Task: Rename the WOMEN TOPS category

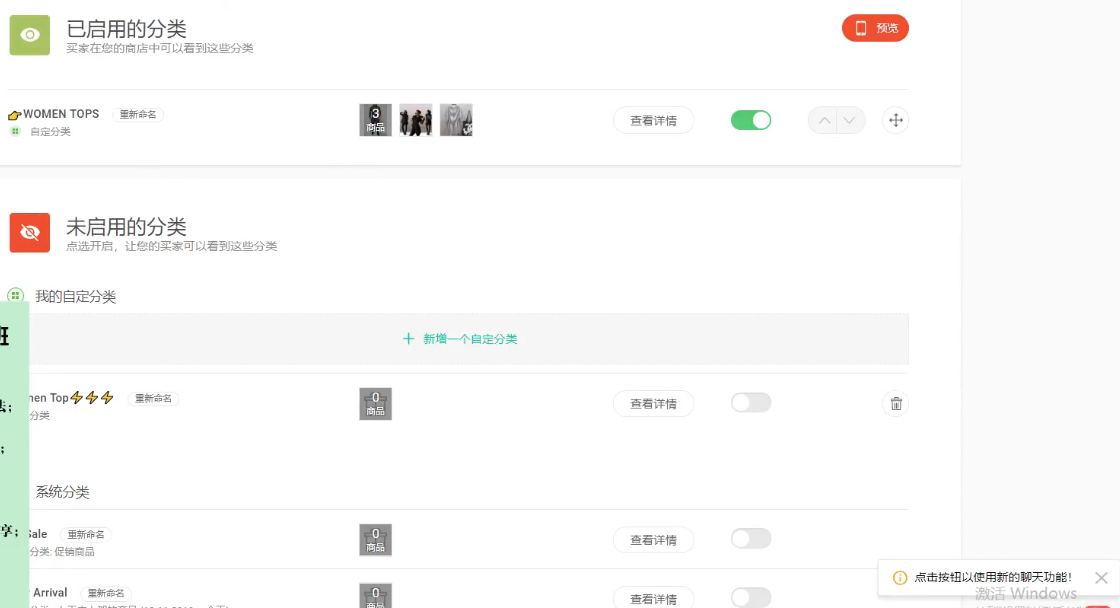Action: (x=138, y=115)
